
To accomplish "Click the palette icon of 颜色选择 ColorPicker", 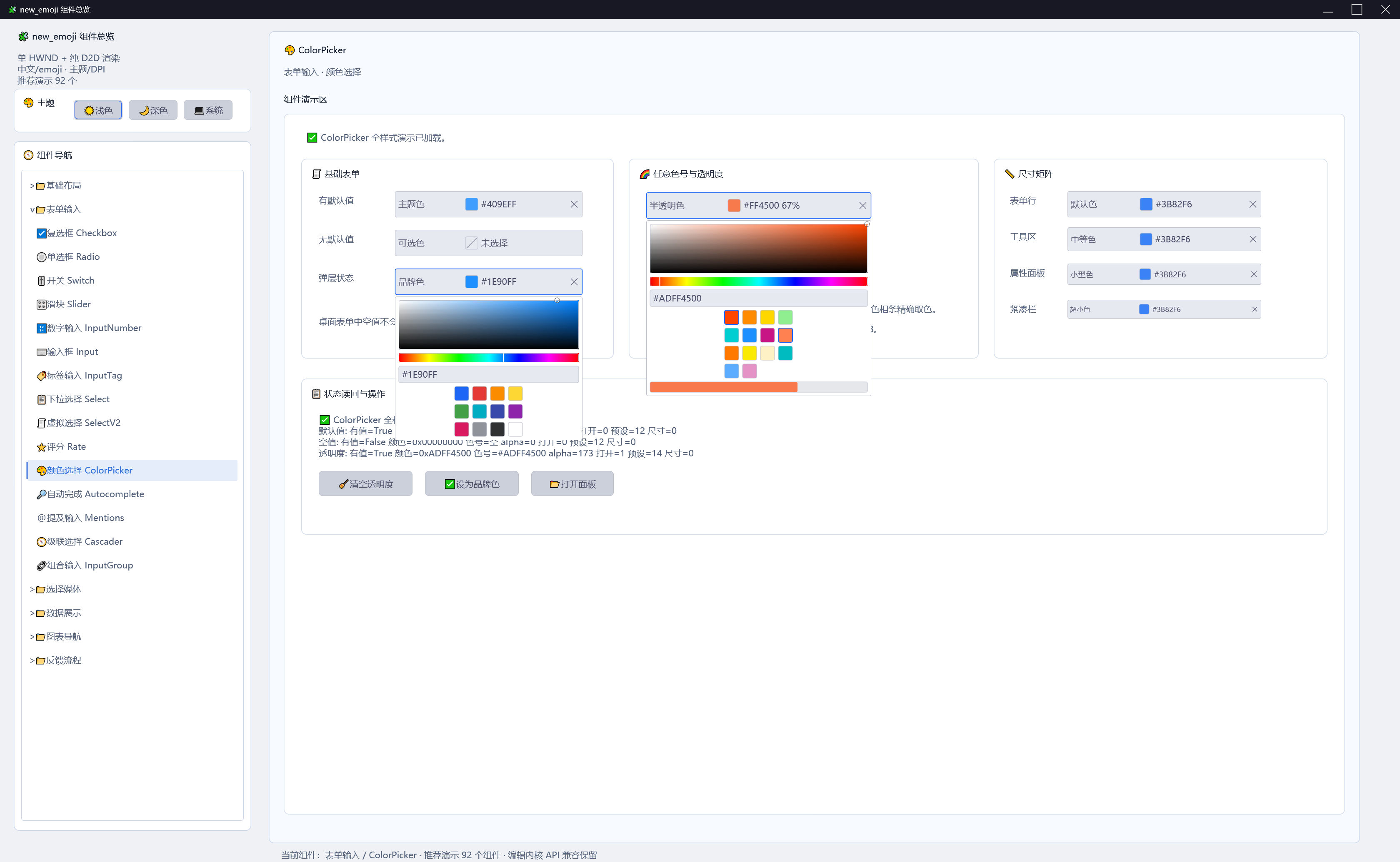I will (42, 471).
